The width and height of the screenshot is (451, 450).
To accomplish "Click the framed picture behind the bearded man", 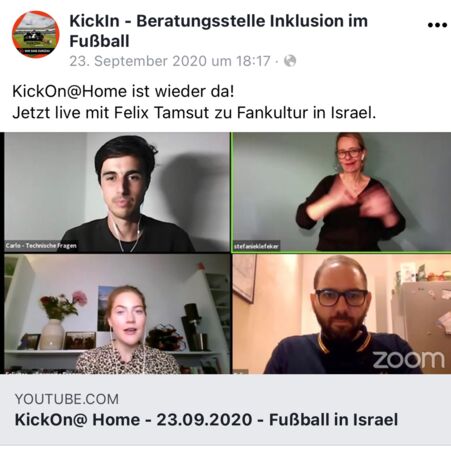I will (244, 277).
